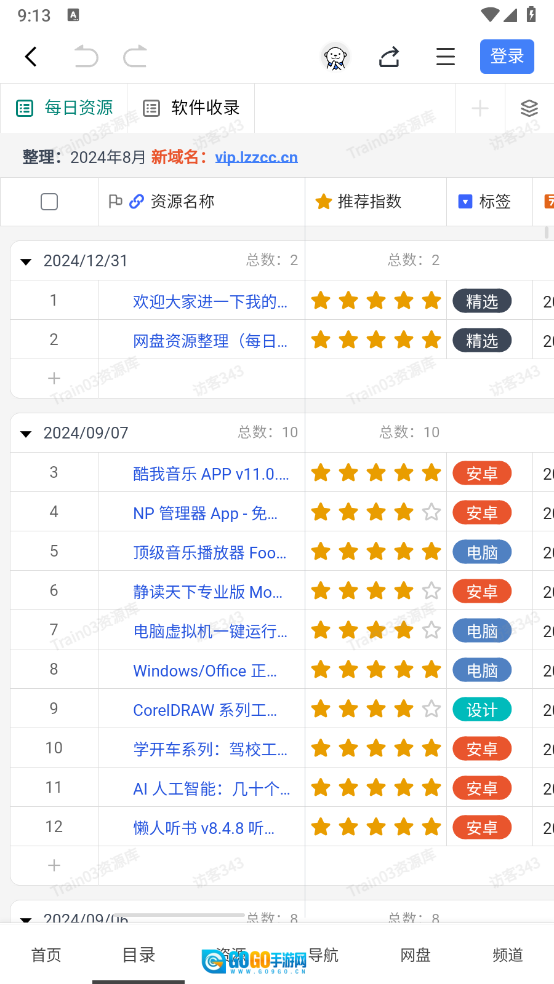
Task: Select row number 12
Action: pos(54,826)
